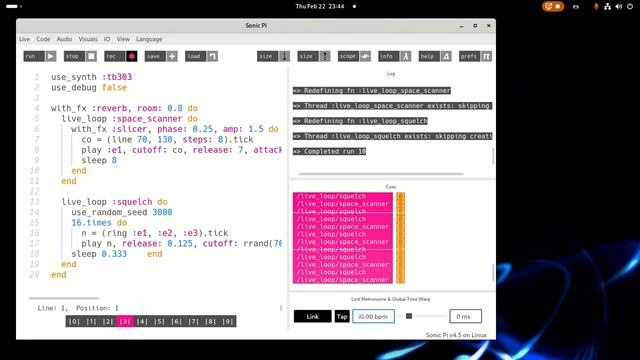Click the 'use_synth :tb303' code line

click(91, 77)
